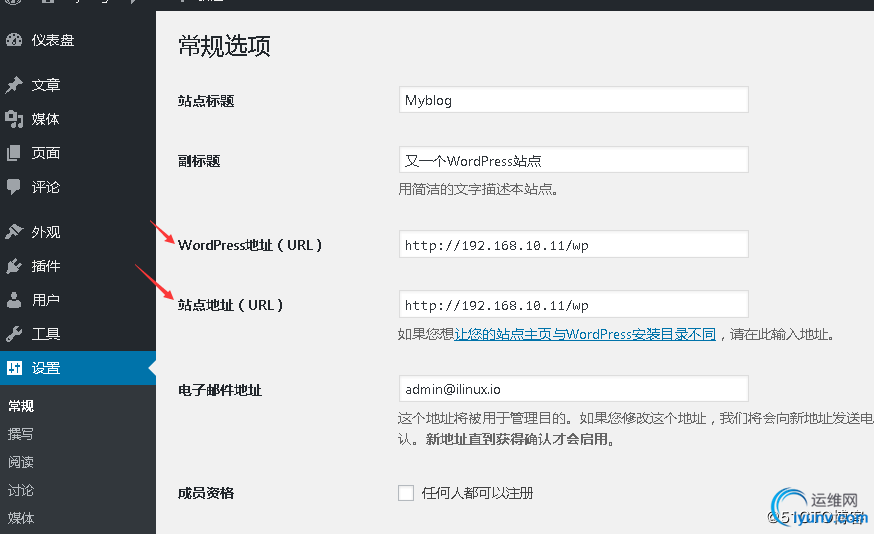Click the Settings sliders icon
Viewport: 874px width, 534px height.
point(14,368)
